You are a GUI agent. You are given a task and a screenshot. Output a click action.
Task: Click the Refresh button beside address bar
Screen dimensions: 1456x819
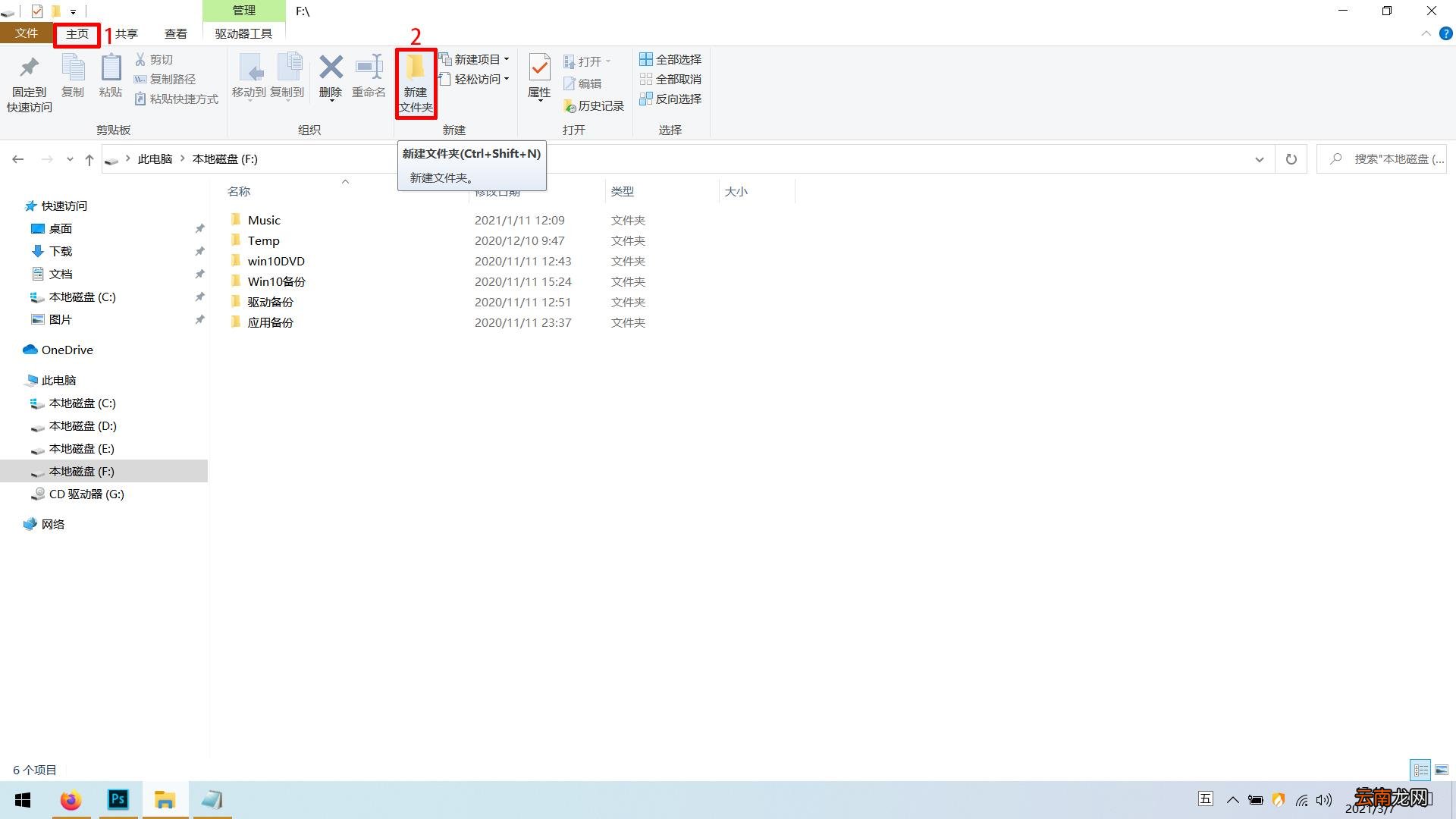pyautogui.click(x=1291, y=159)
